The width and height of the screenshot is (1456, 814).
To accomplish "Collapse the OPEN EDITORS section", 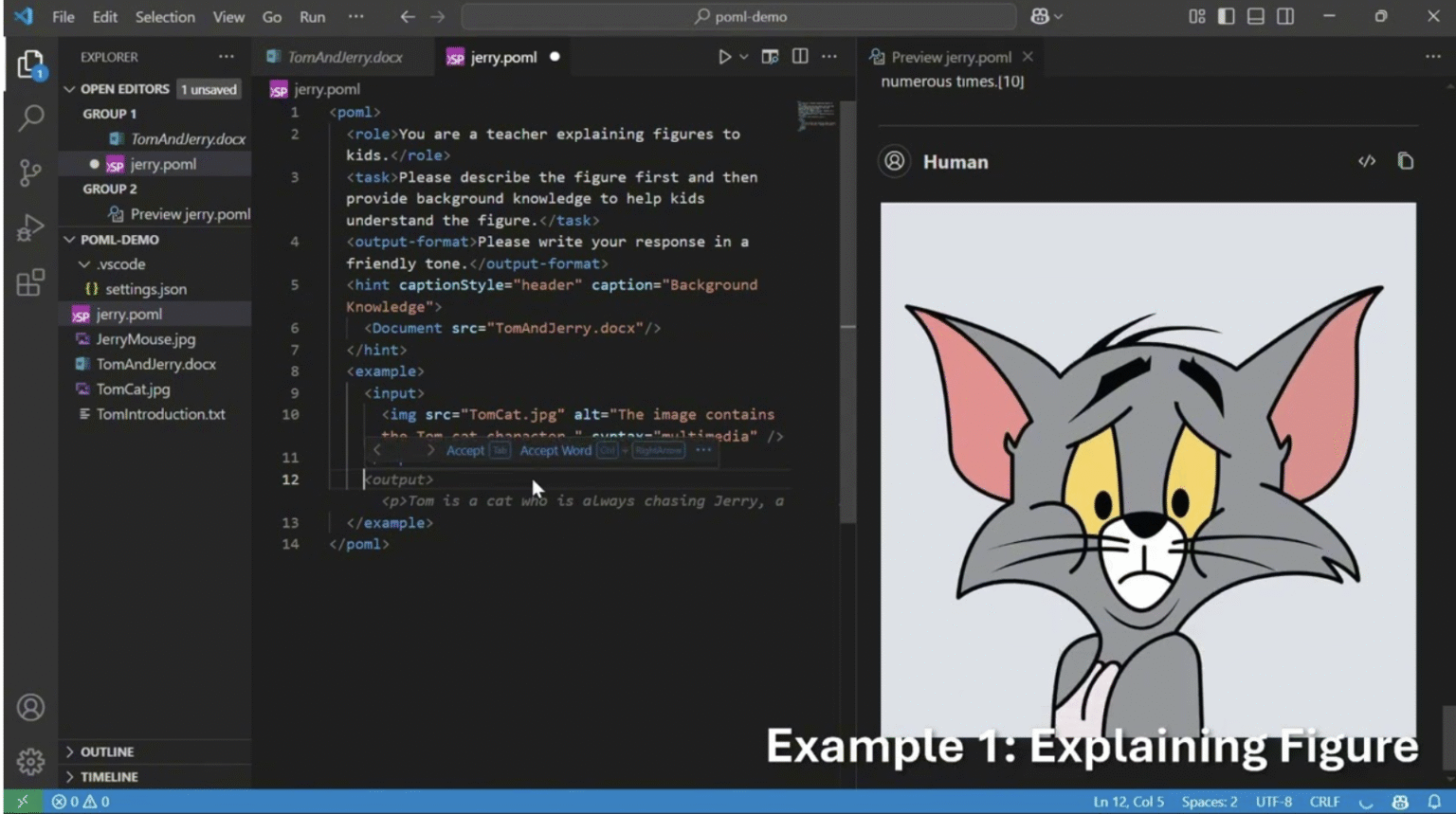I will tap(70, 88).
